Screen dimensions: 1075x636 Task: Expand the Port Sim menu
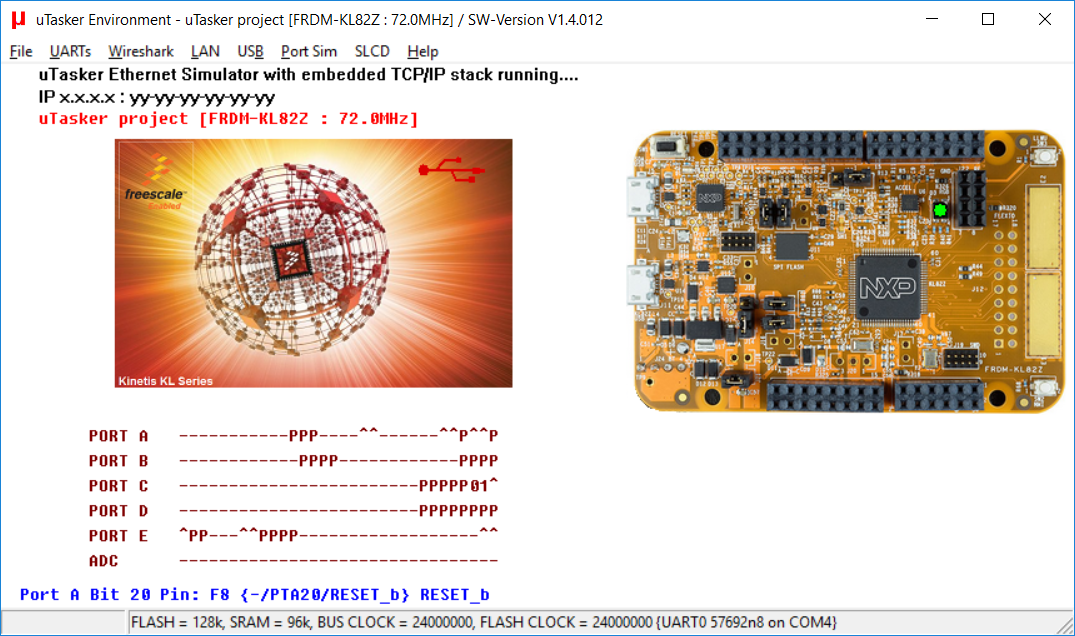click(308, 51)
